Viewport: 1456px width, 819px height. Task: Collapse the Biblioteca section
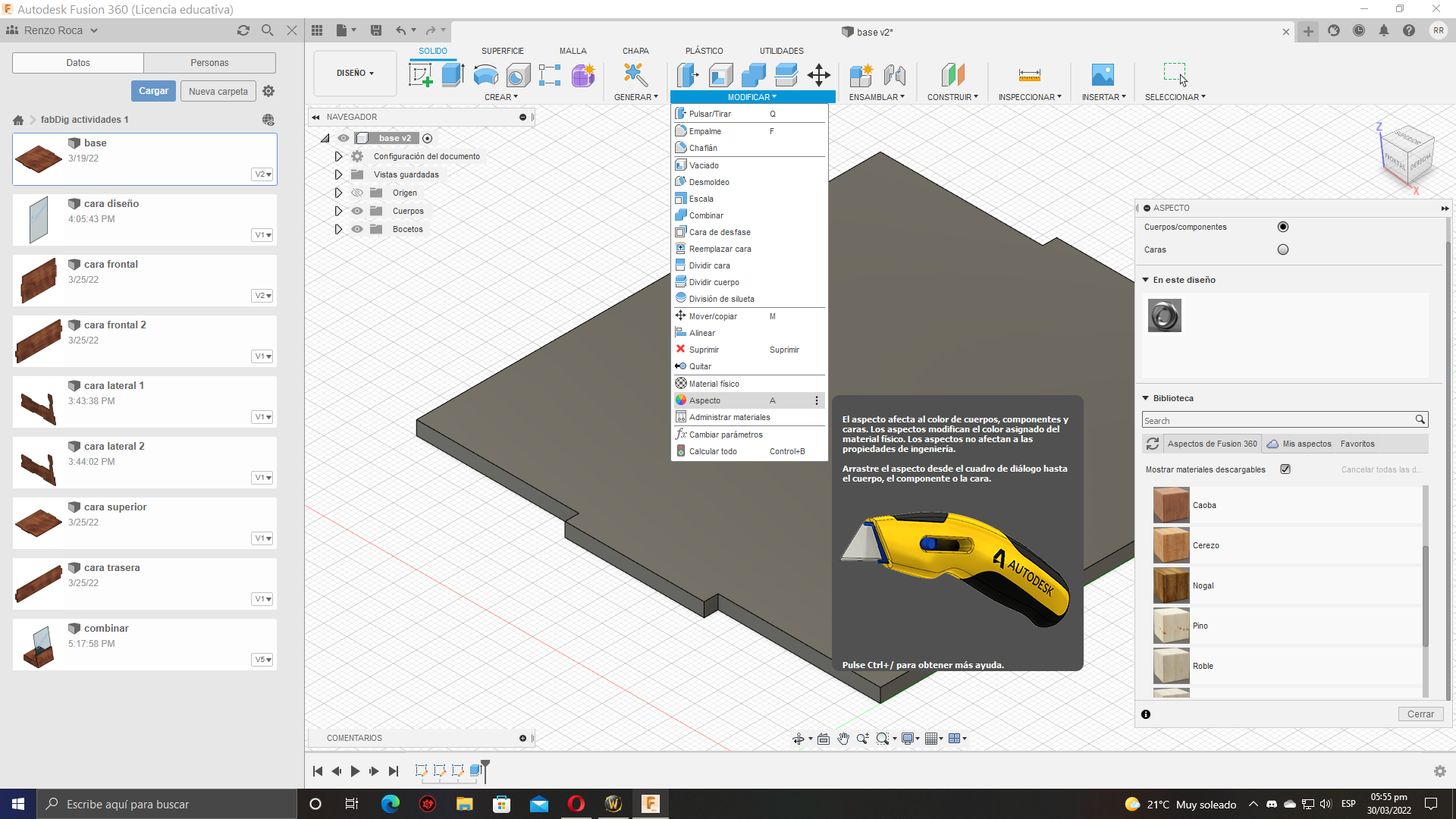[x=1146, y=398]
